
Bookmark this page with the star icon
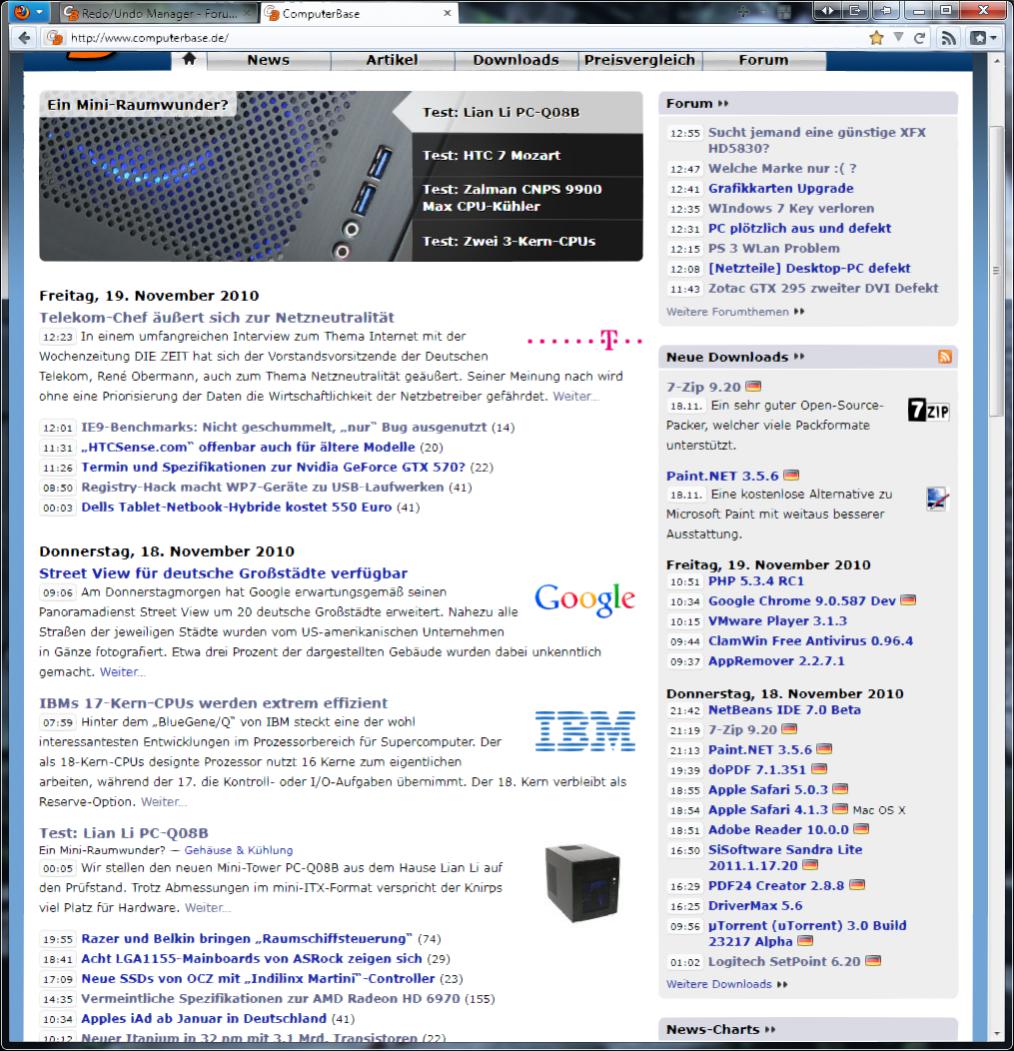point(876,38)
